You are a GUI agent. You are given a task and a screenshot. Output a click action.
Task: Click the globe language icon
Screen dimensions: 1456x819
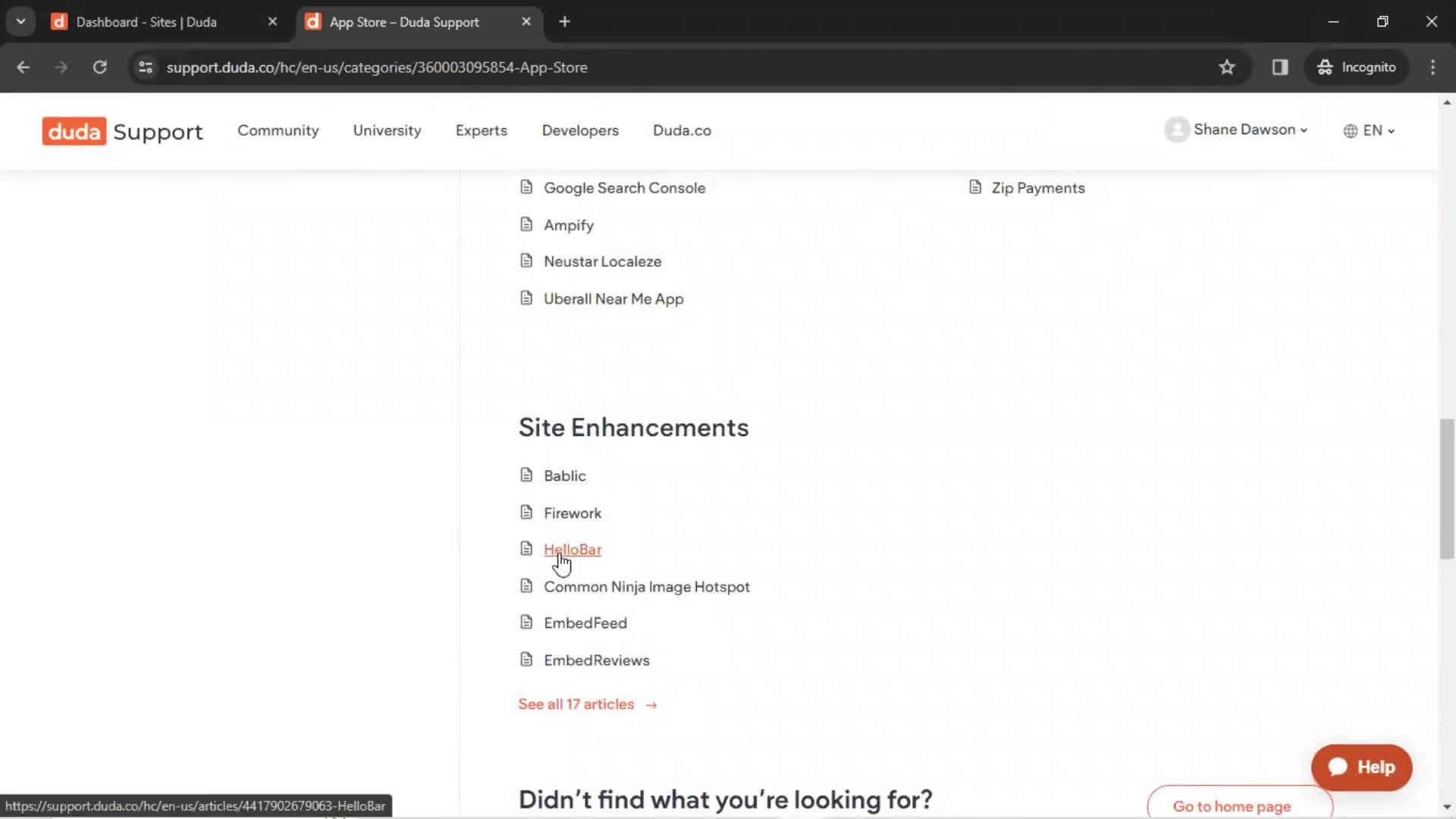[x=1351, y=131]
